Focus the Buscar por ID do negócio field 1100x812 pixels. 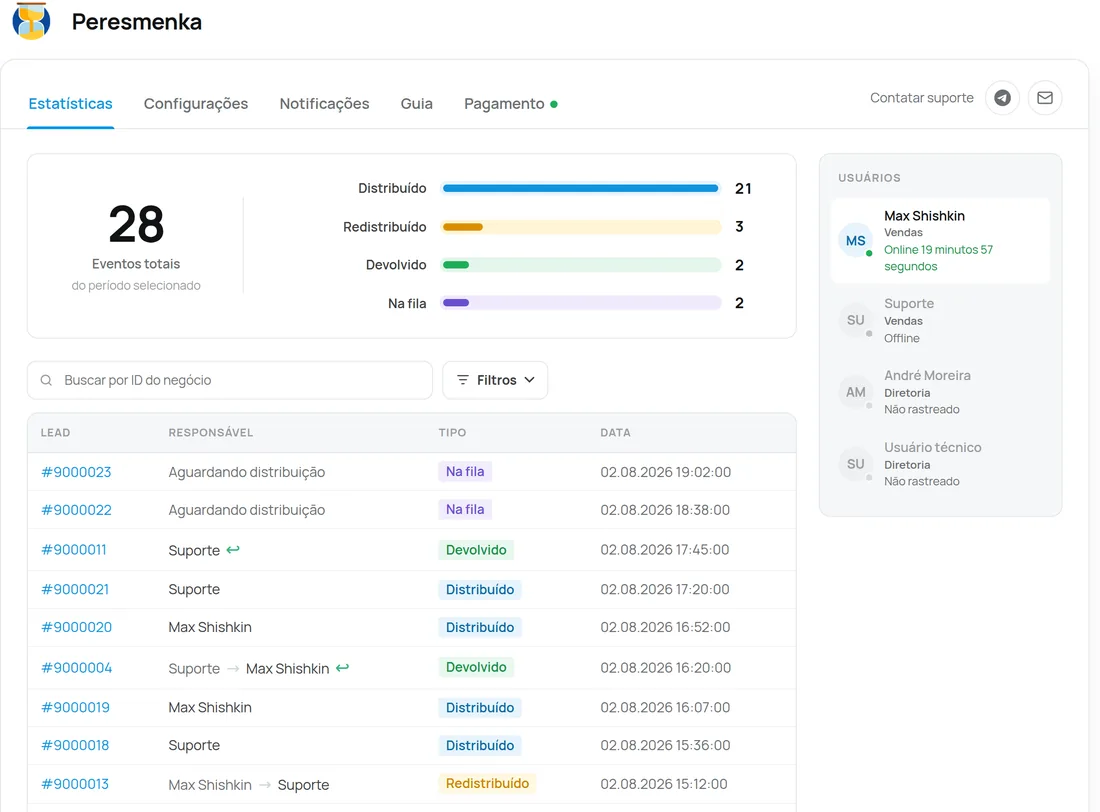[229, 380]
